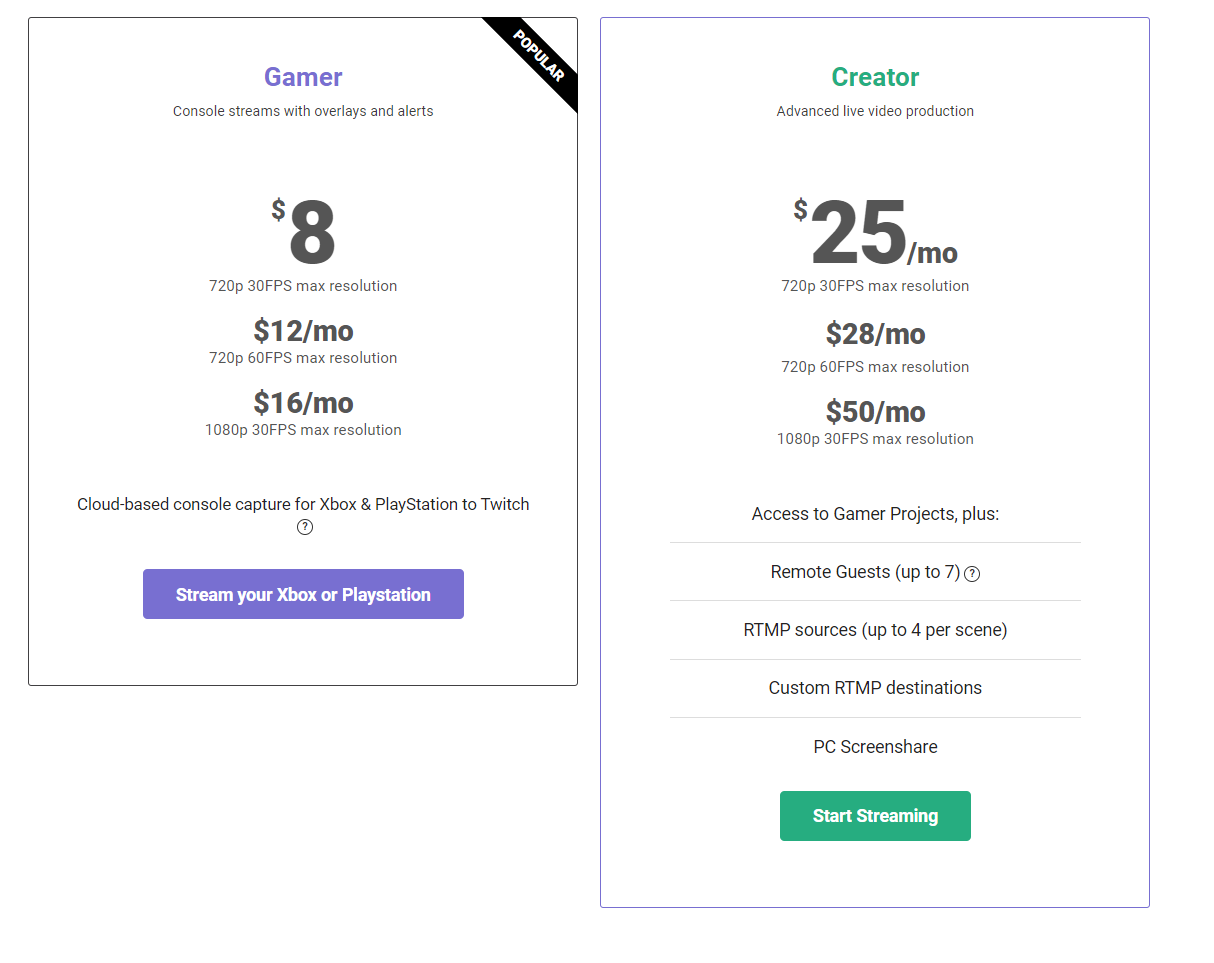This screenshot has width=1214, height=963.
Task: Select the $8 720p 30FPS Gamer tier
Action: pyautogui.click(x=303, y=232)
